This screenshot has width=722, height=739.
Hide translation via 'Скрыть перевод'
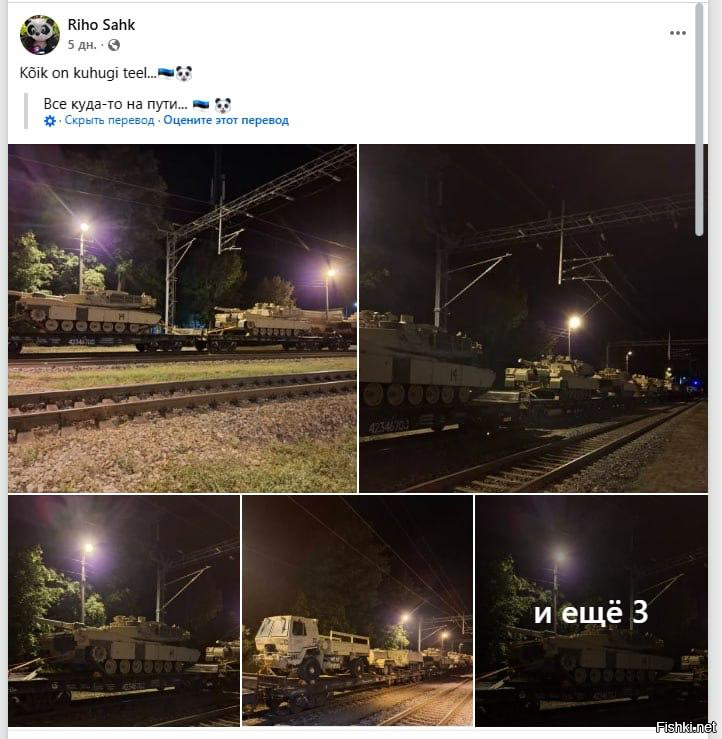point(109,120)
